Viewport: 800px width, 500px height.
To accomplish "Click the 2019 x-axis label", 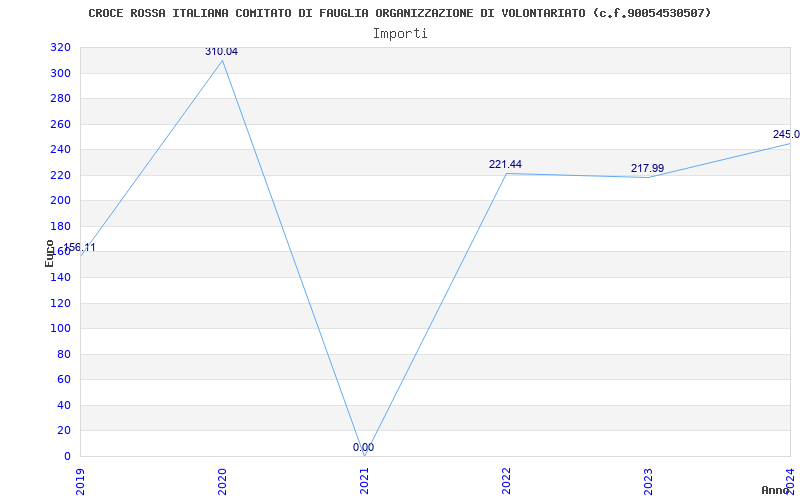I will 81,482.
